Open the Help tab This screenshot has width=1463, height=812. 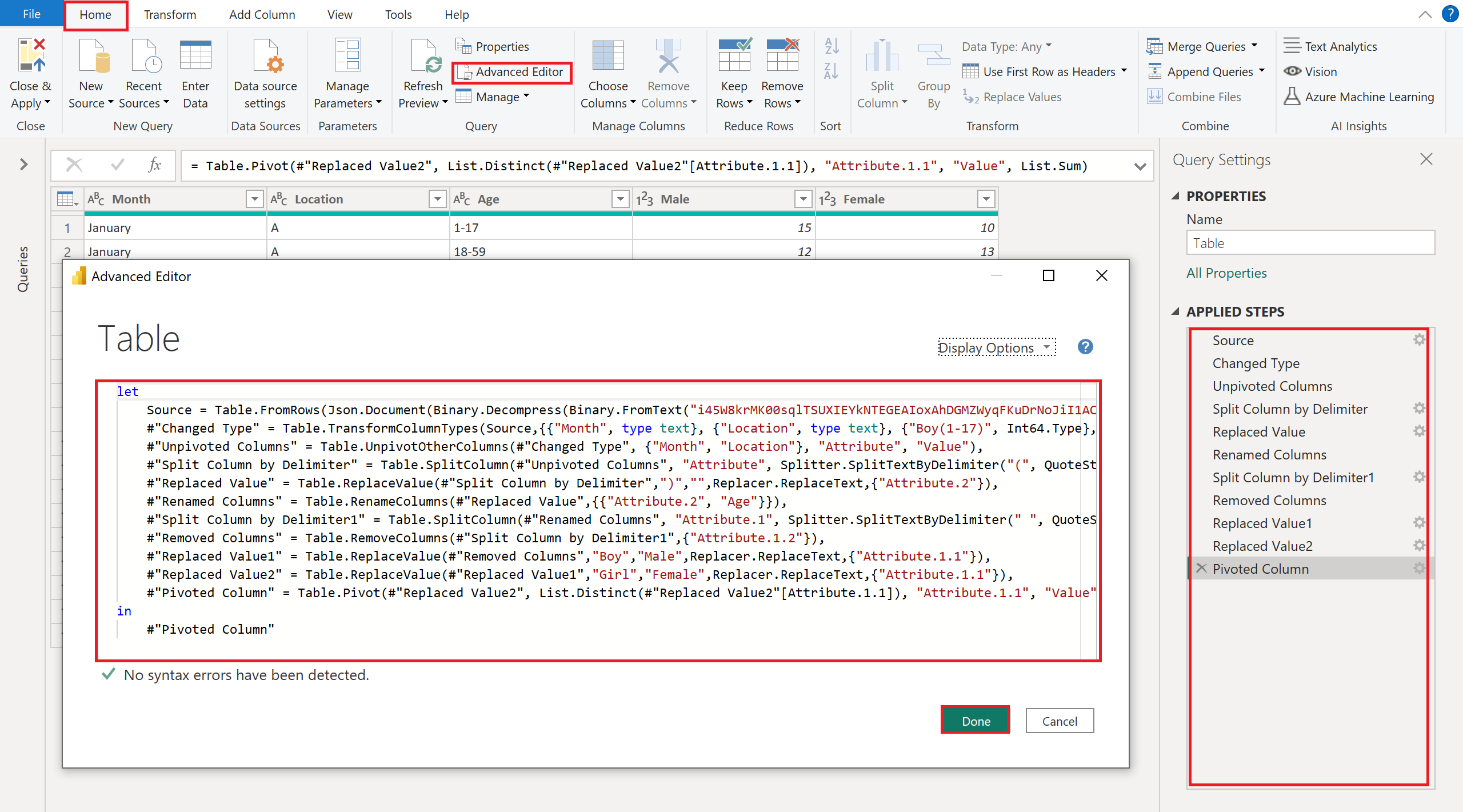tap(457, 15)
